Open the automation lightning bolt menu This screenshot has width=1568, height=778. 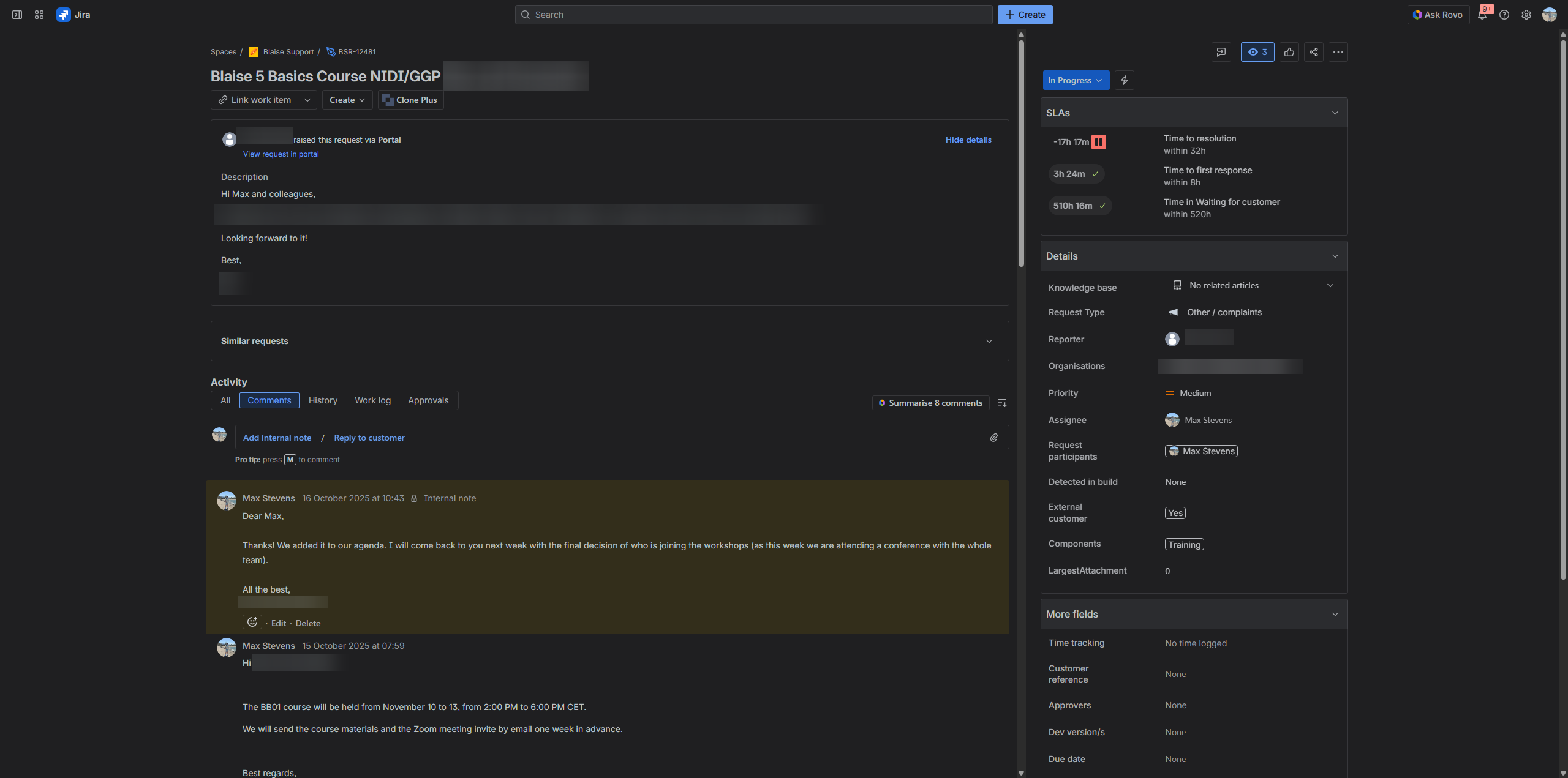(1124, 80)
